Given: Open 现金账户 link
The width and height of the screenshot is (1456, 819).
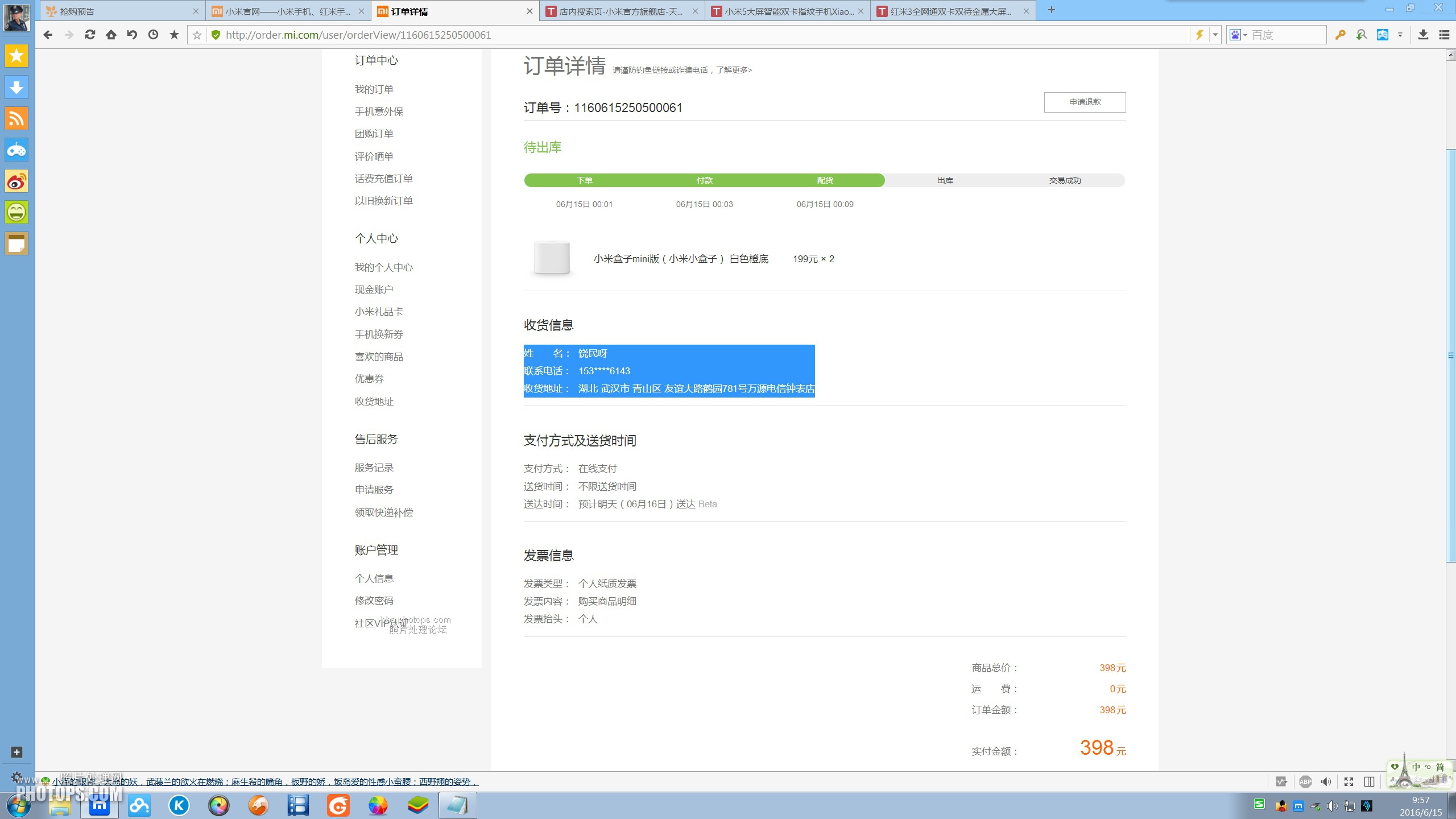Looking at the screenshot, I should (x=374, y=289).
